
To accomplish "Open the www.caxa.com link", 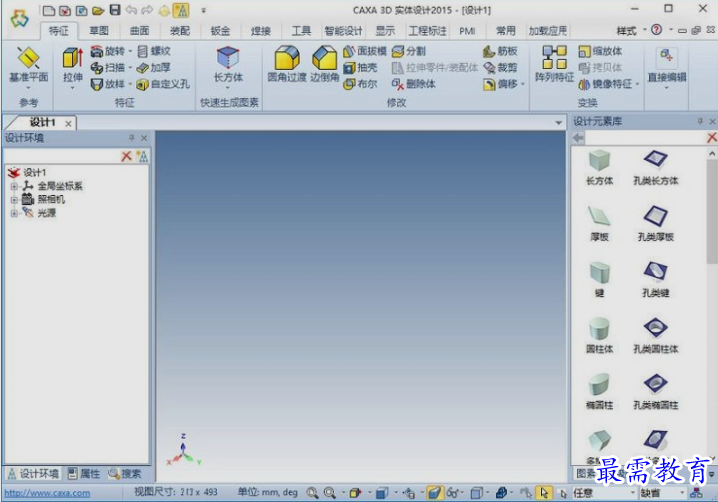I will pos(47,493).
